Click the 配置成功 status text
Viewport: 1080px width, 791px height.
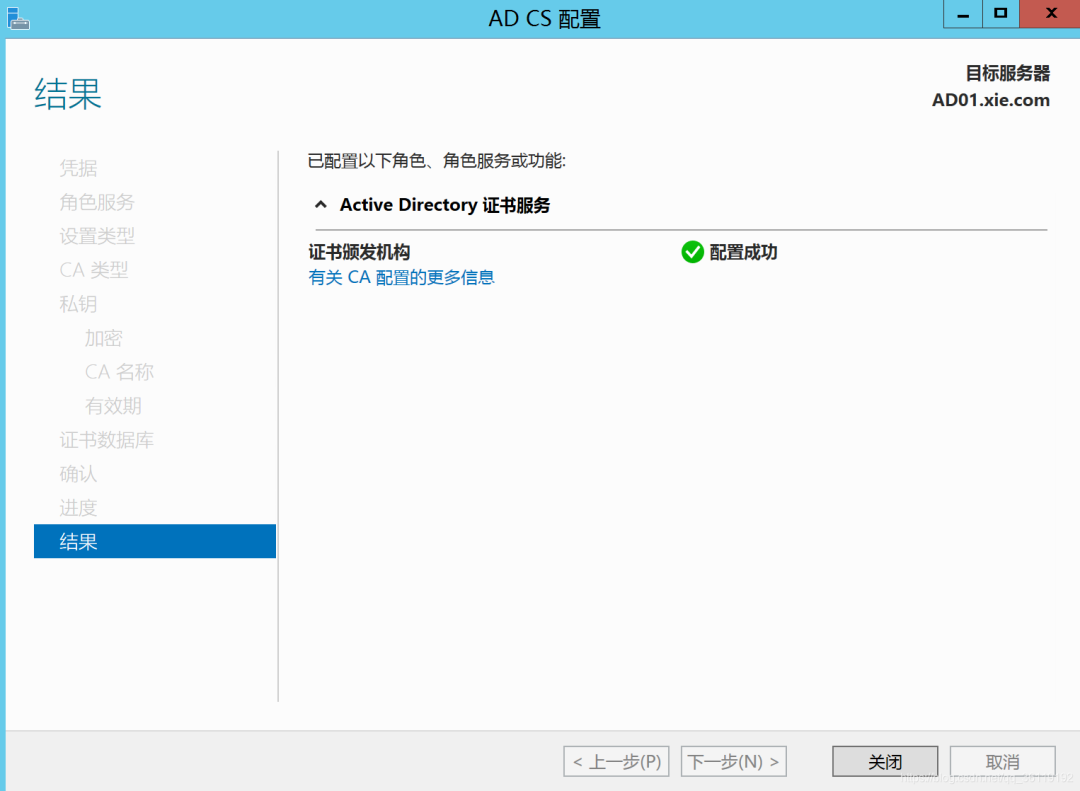click(x=743, y=252)
